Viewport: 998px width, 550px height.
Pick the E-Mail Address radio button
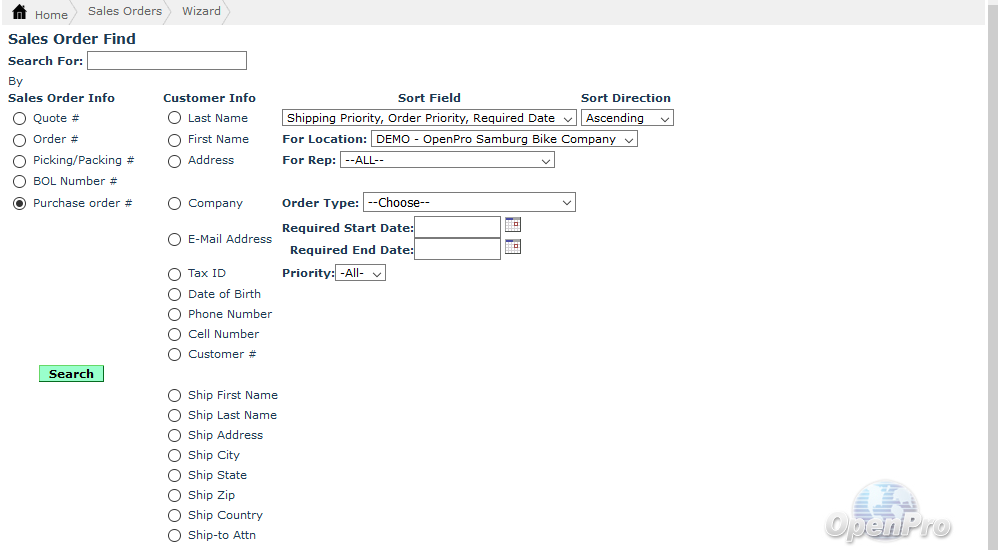tap(175, 240)
